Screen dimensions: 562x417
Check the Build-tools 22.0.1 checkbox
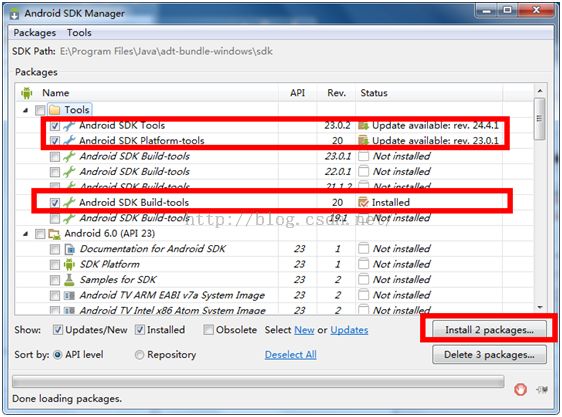pos(55,172)
